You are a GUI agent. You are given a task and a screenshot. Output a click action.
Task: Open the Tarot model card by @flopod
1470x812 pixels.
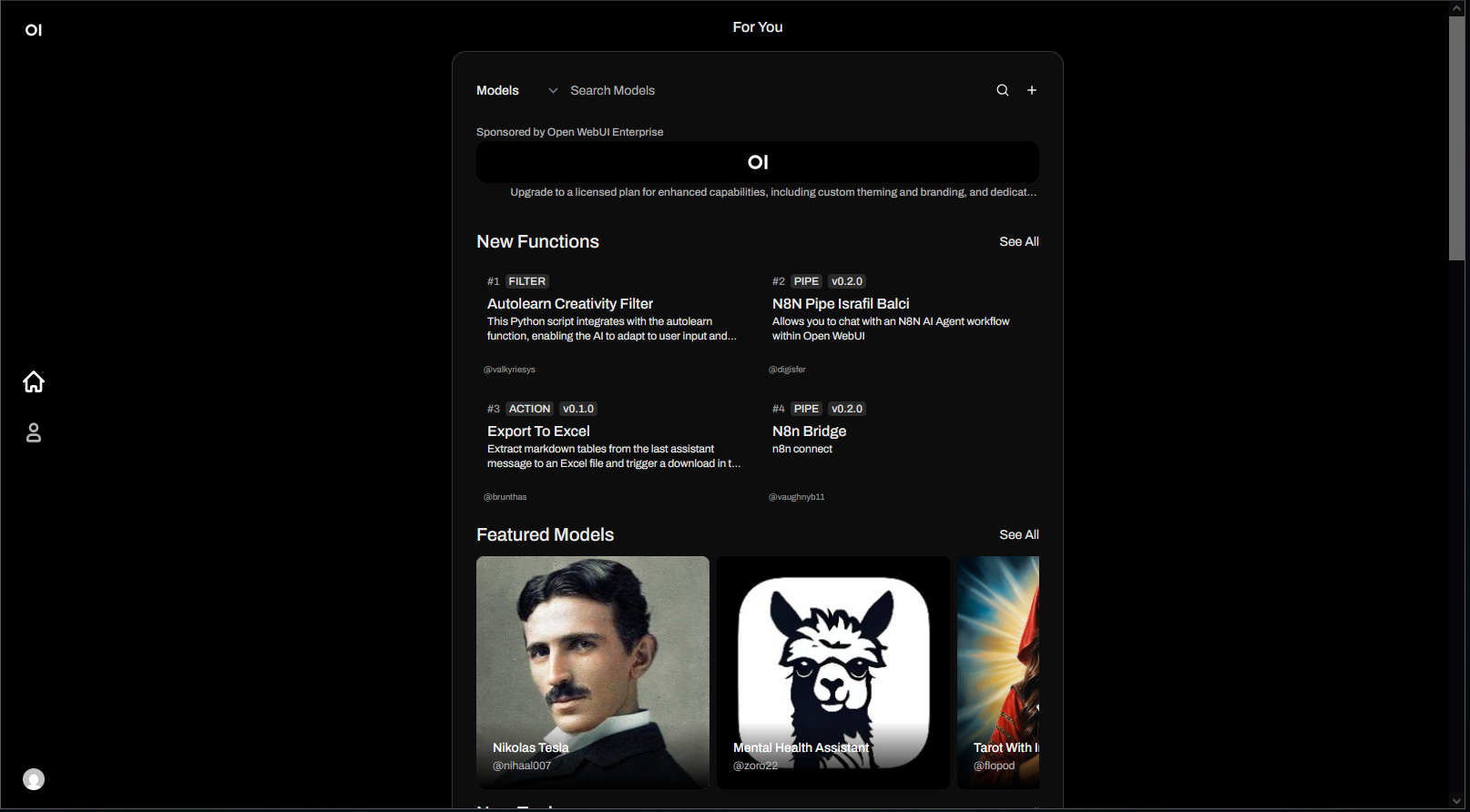point(998,673)
